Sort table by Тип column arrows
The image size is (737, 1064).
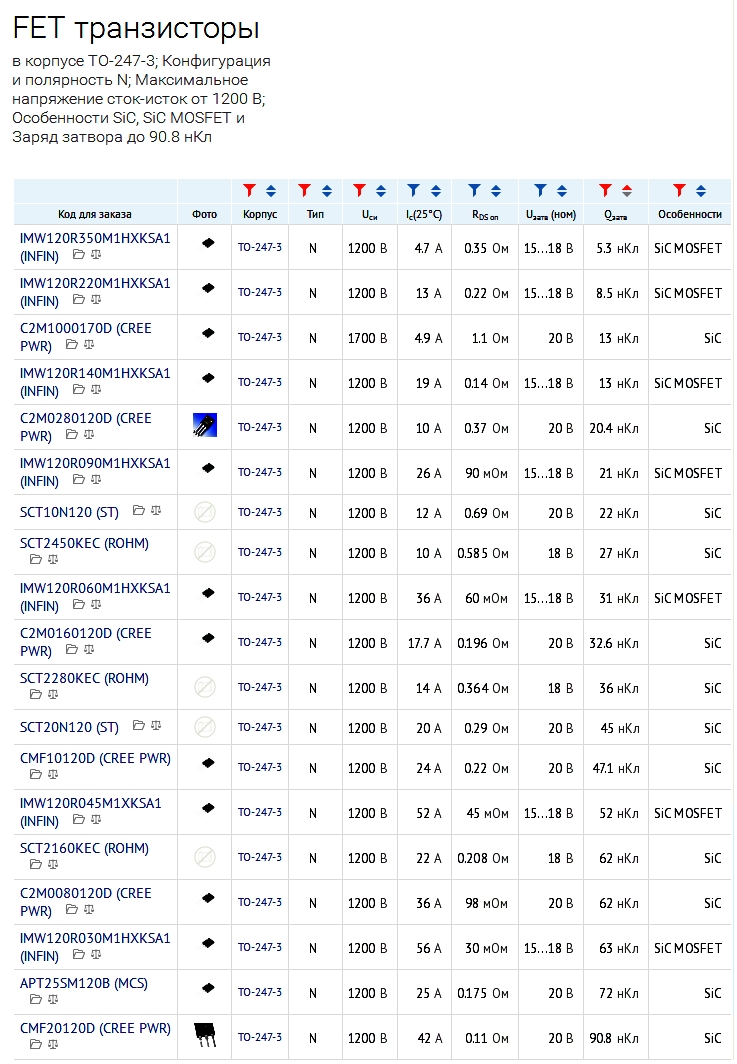(327, 191)
